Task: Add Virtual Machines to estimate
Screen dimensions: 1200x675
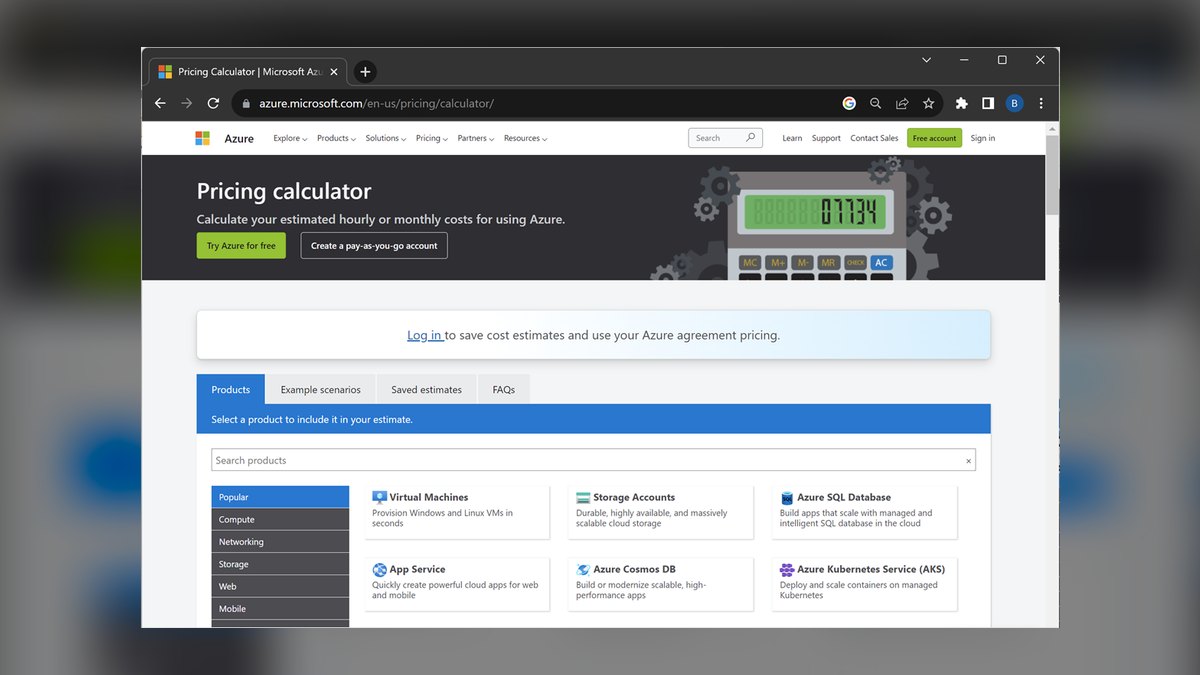Action: pos(457,510)
